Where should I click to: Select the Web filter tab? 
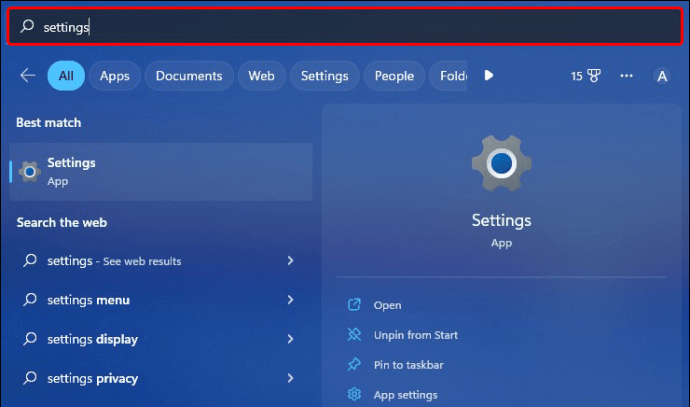(x=261, y=76)
